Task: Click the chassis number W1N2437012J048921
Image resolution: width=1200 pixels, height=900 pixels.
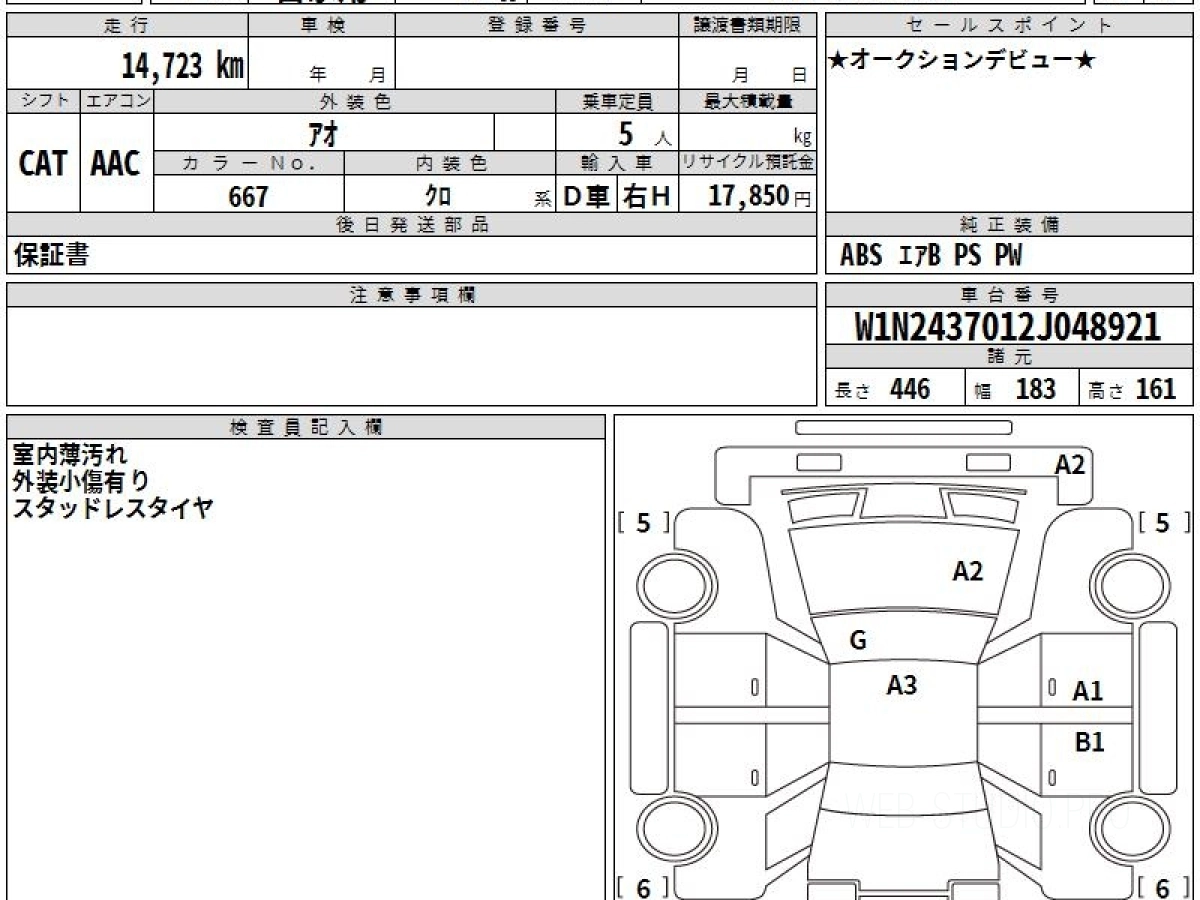Action: pyautogui.click(x=1009, y=327)
